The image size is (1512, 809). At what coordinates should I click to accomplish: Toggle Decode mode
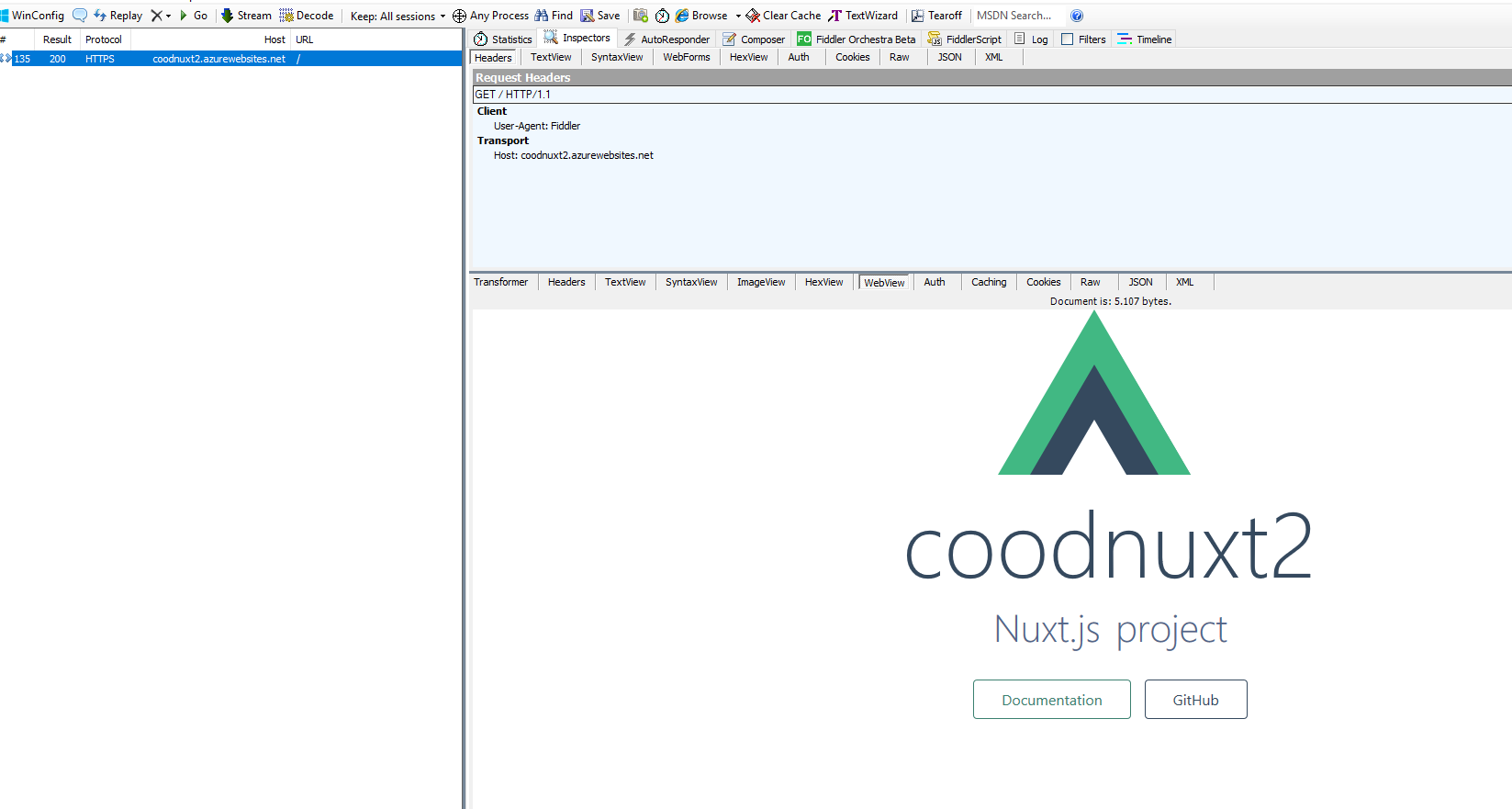point(307,16)
